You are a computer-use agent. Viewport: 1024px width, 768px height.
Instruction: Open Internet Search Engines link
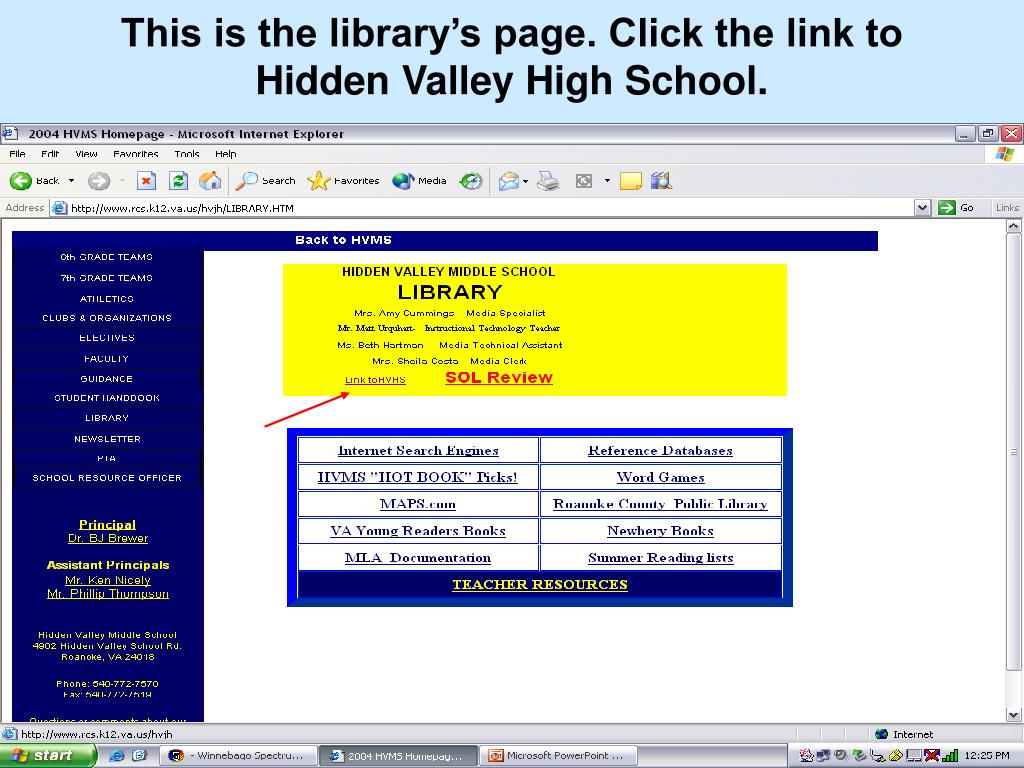(418, 451)
